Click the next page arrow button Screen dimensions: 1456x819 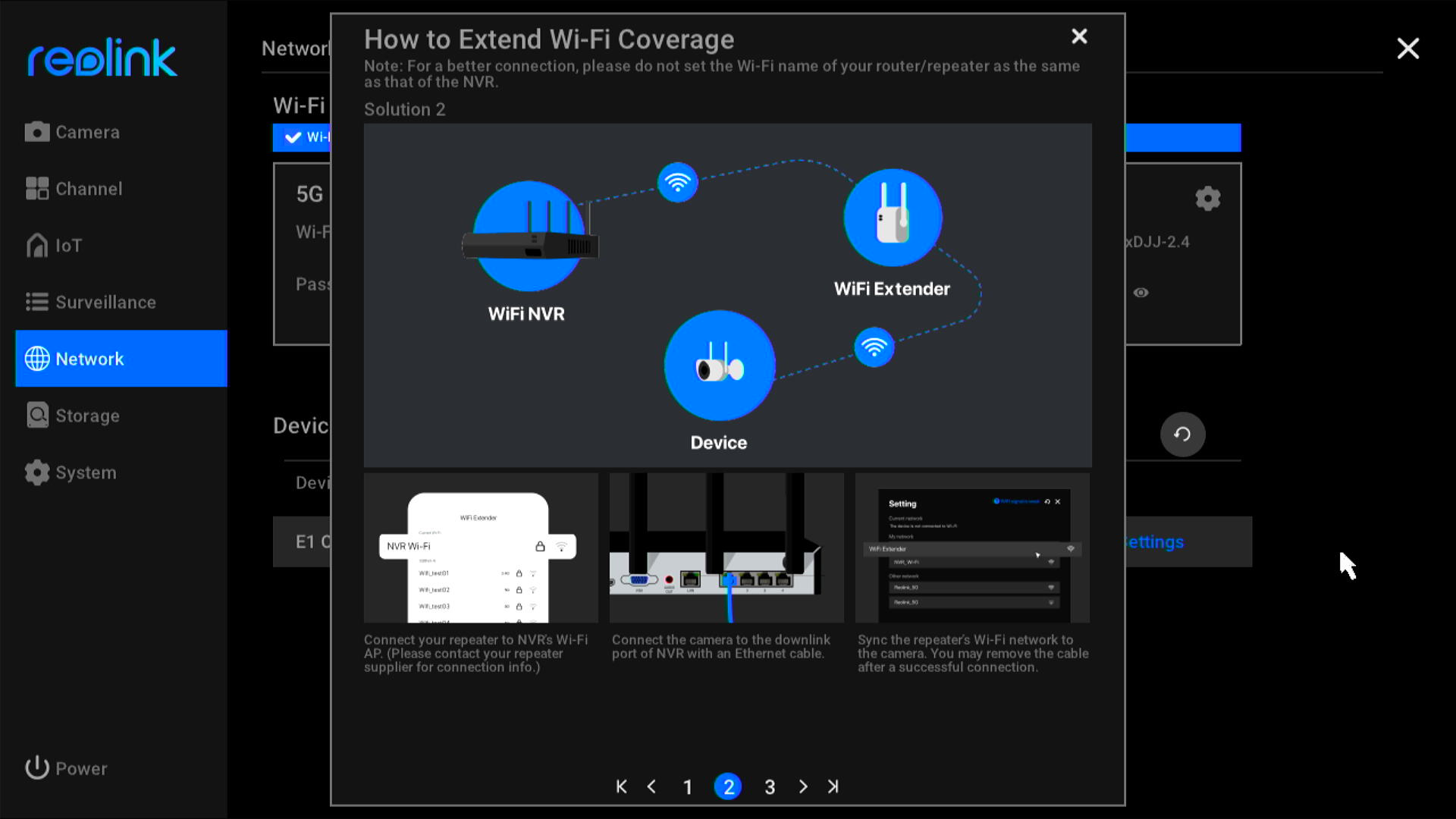(804, 786)
